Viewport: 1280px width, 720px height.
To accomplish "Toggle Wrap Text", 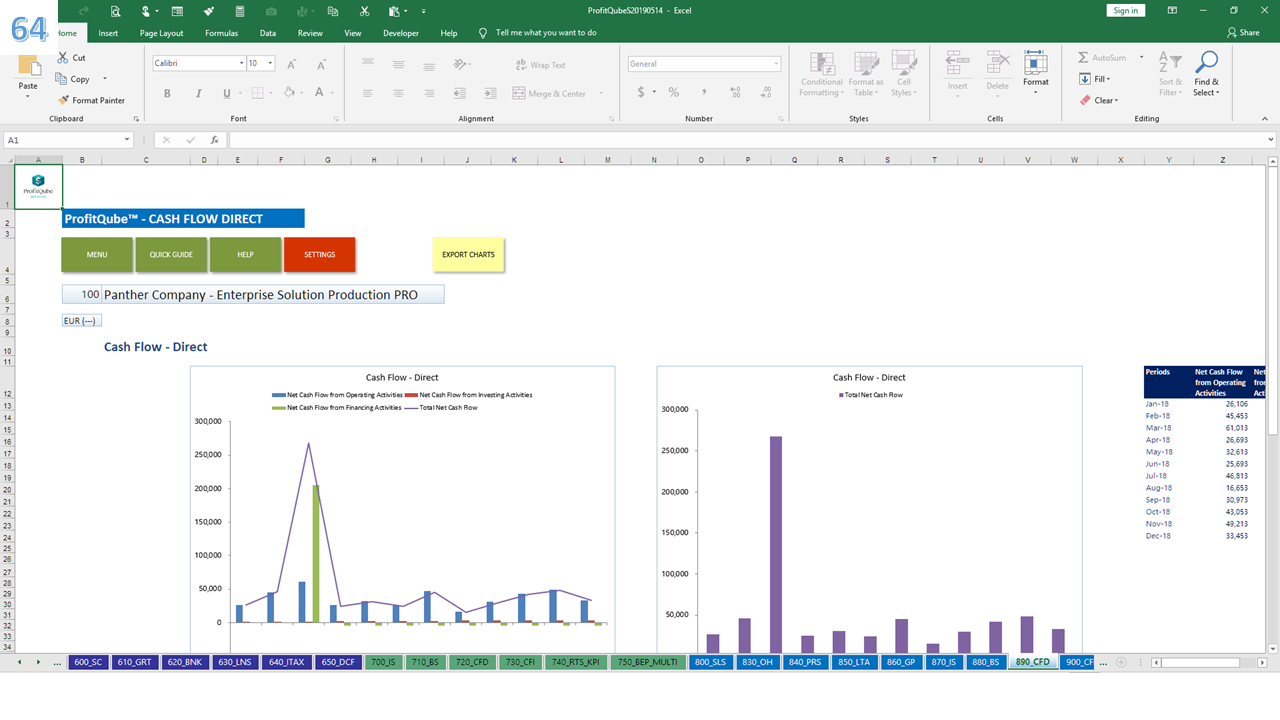I will point(541,65).
